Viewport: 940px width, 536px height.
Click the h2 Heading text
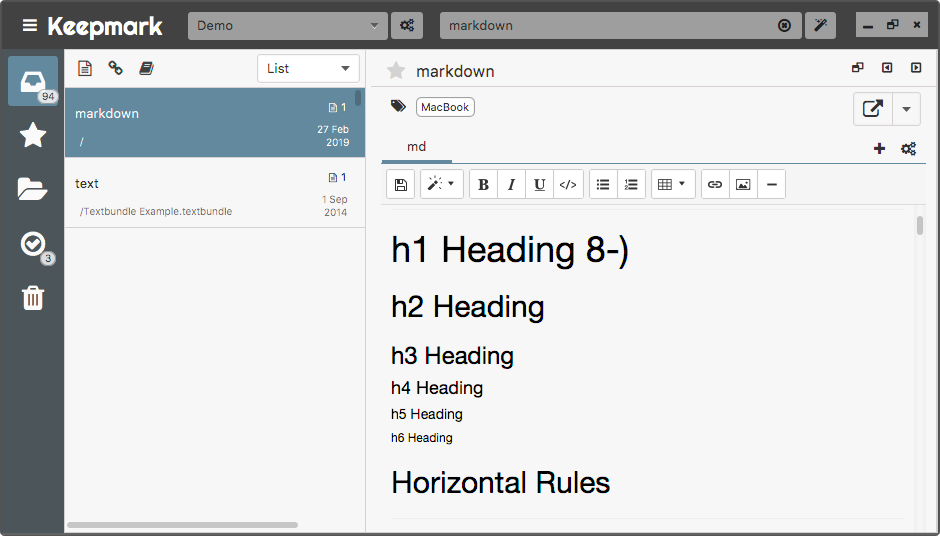coord(468,307)
